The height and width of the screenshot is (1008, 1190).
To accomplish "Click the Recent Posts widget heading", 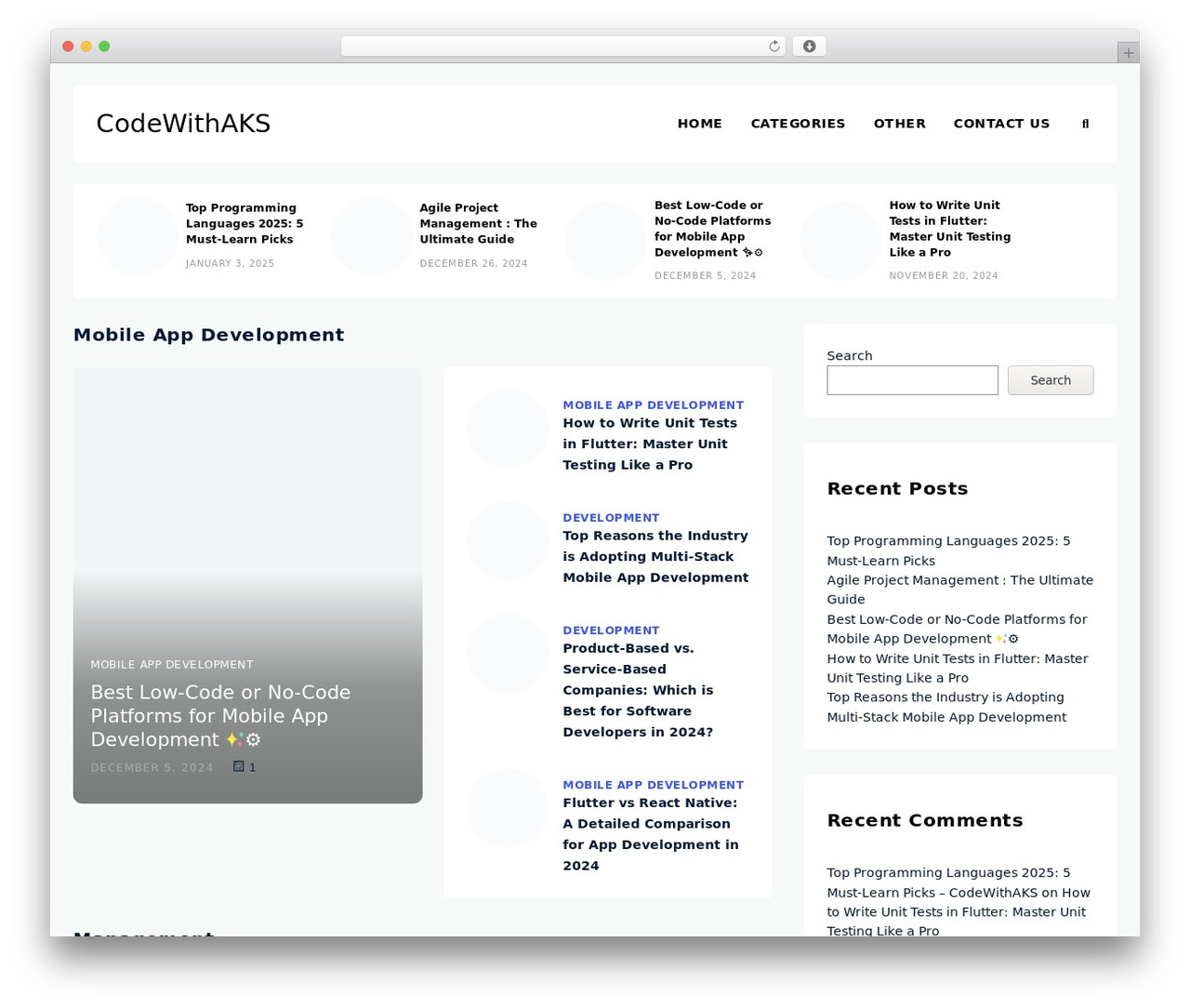I will [897, 488].
